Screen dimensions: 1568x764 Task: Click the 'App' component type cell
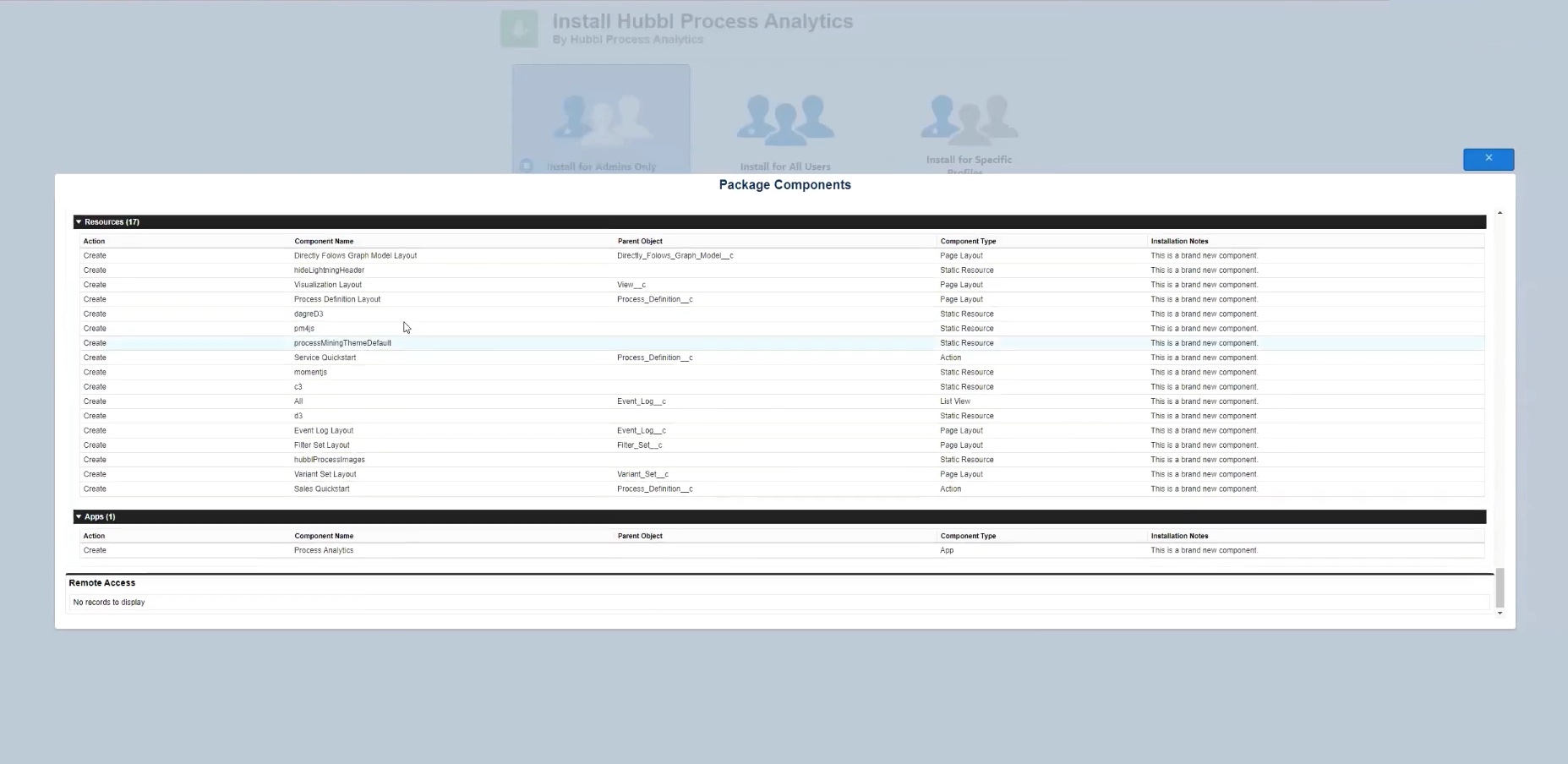947,550
